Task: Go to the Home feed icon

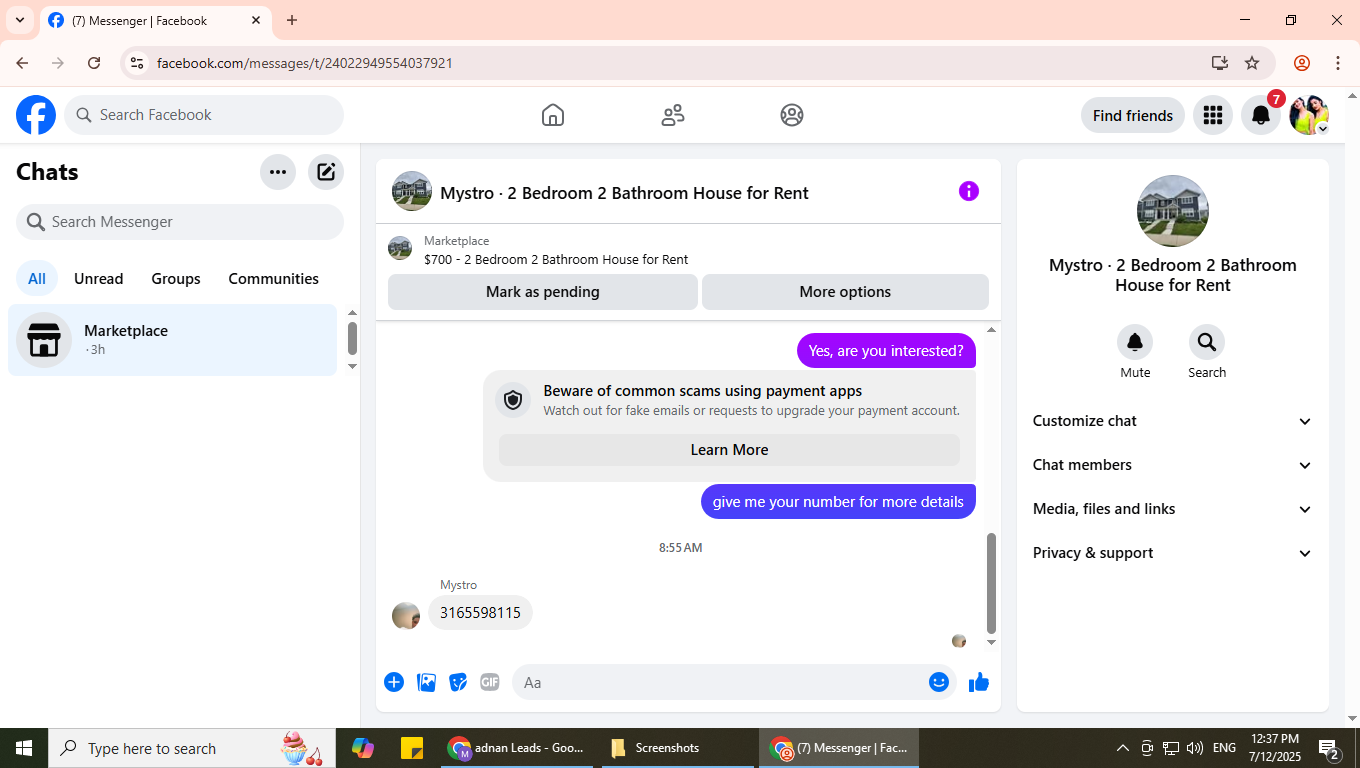Action: tap(553, 115)
